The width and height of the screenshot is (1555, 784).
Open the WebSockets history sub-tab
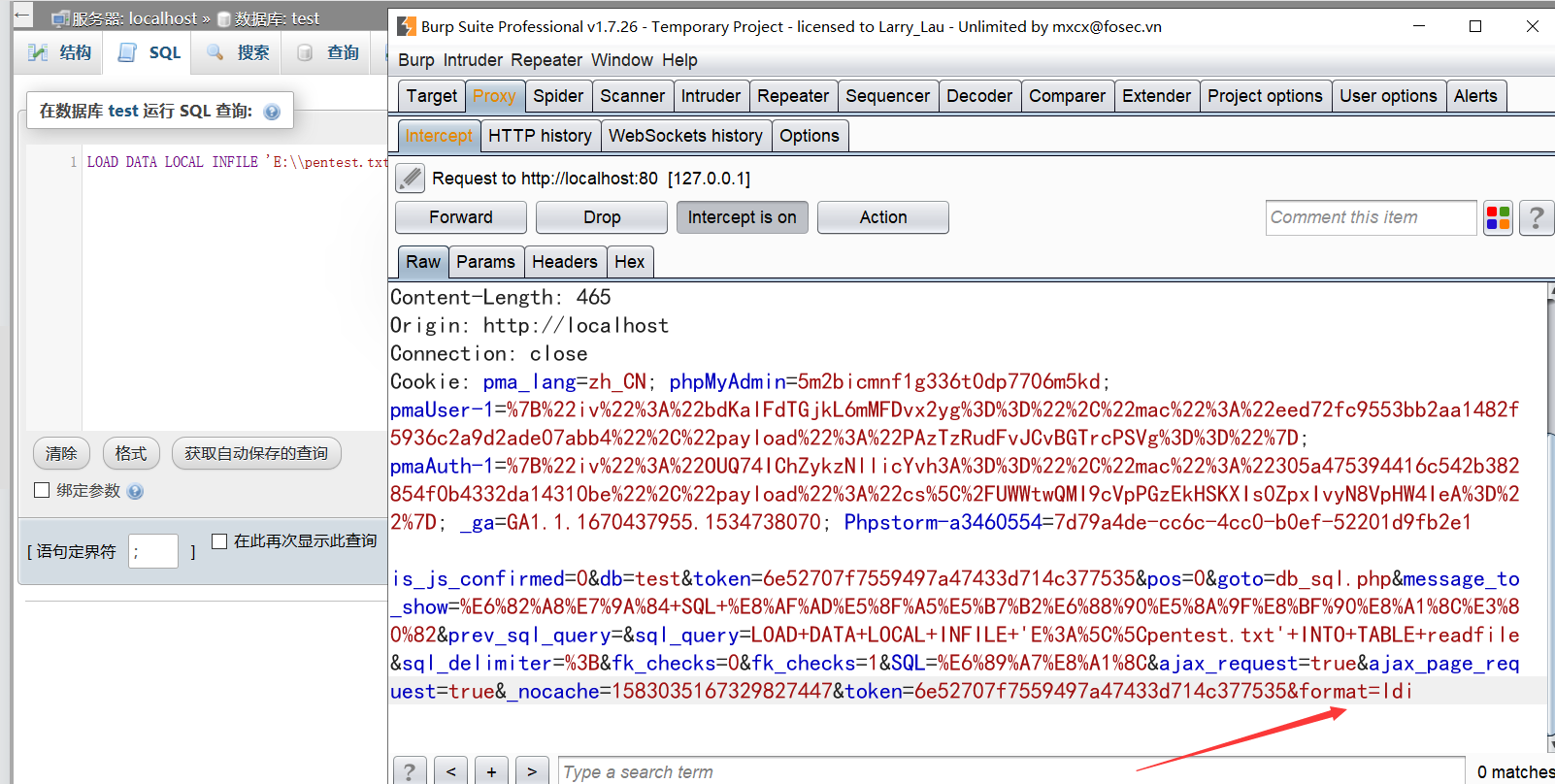[685, 136]
